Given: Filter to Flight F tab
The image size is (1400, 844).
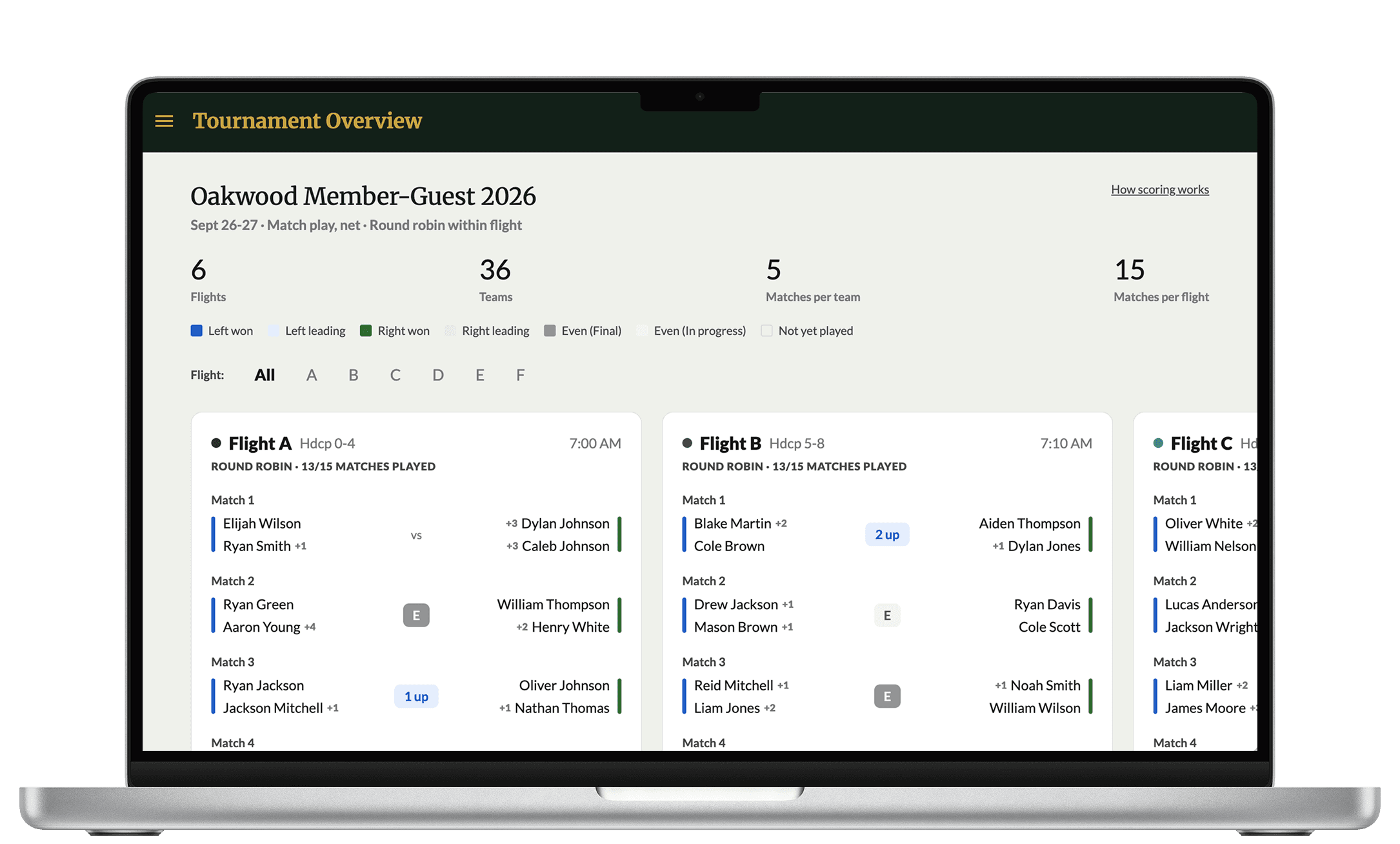Looking at the screenshot, I should coord(520,375).
